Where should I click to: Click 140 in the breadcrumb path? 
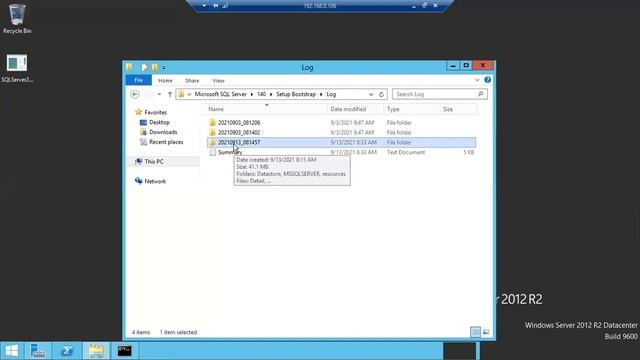pyautogui.click(x=261, y=94)
